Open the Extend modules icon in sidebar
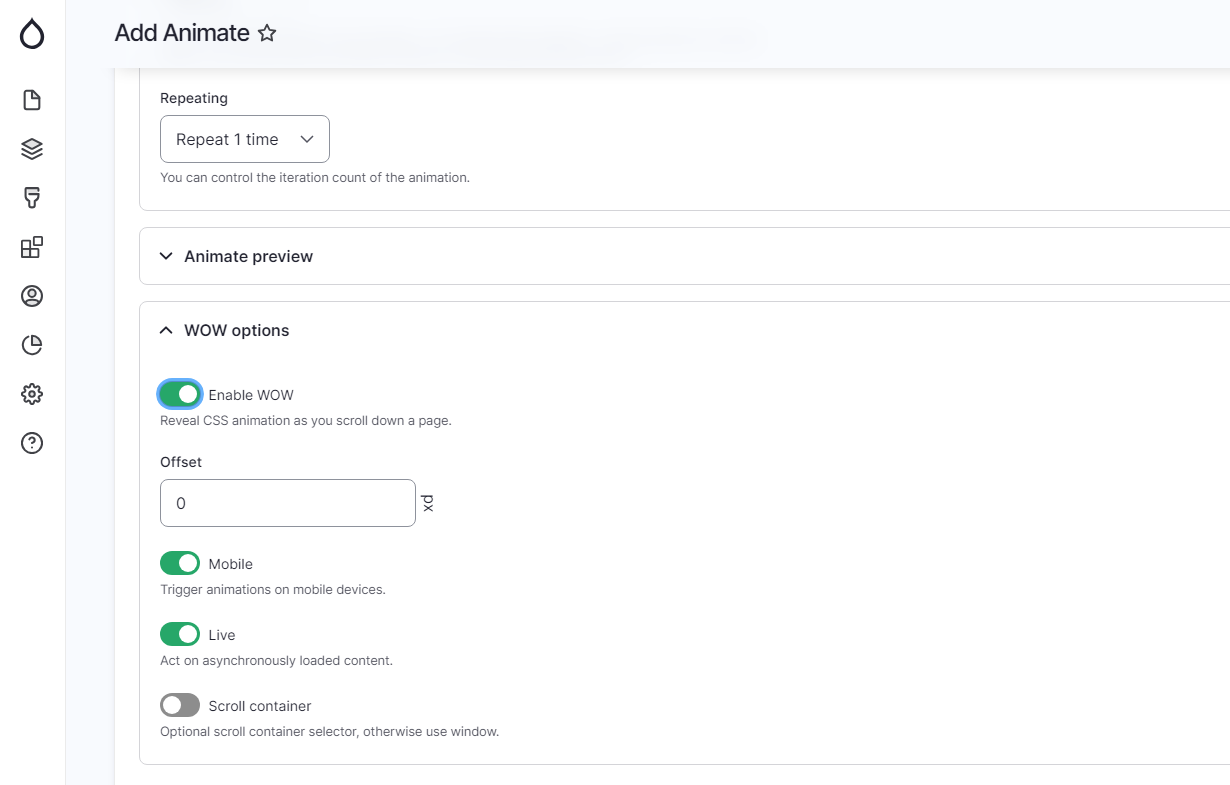 coord(32,247)
